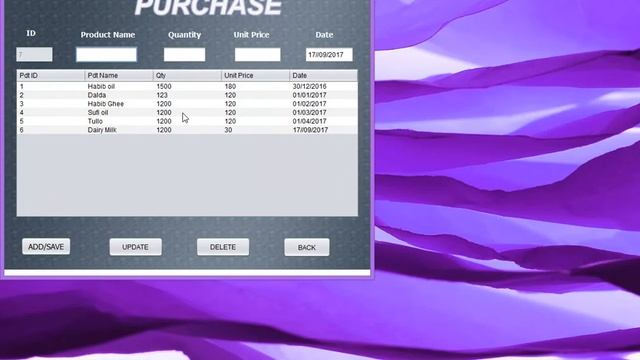Image resolution: width=640 pixels, height=360 pixels.
Task: Select the Date column header
Action: 323,76
